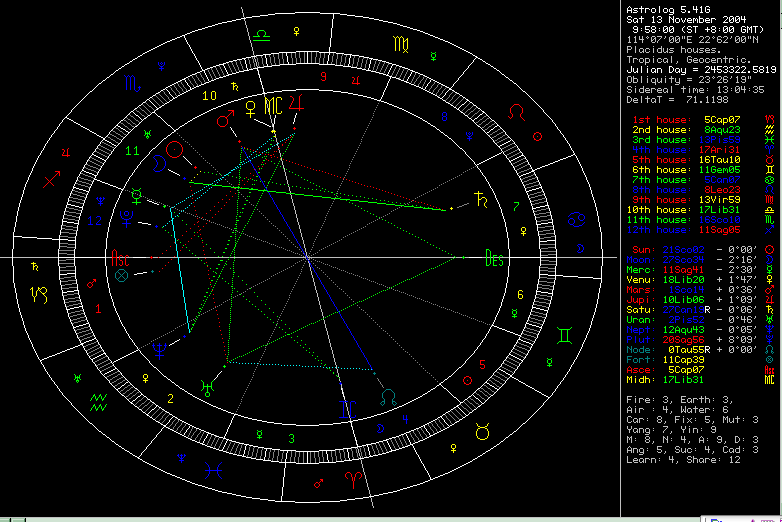Viewport: 782px width, 522px height.
Task: Click the blue Moon crescent in the wheel
Action: click(x=161, y=164)
